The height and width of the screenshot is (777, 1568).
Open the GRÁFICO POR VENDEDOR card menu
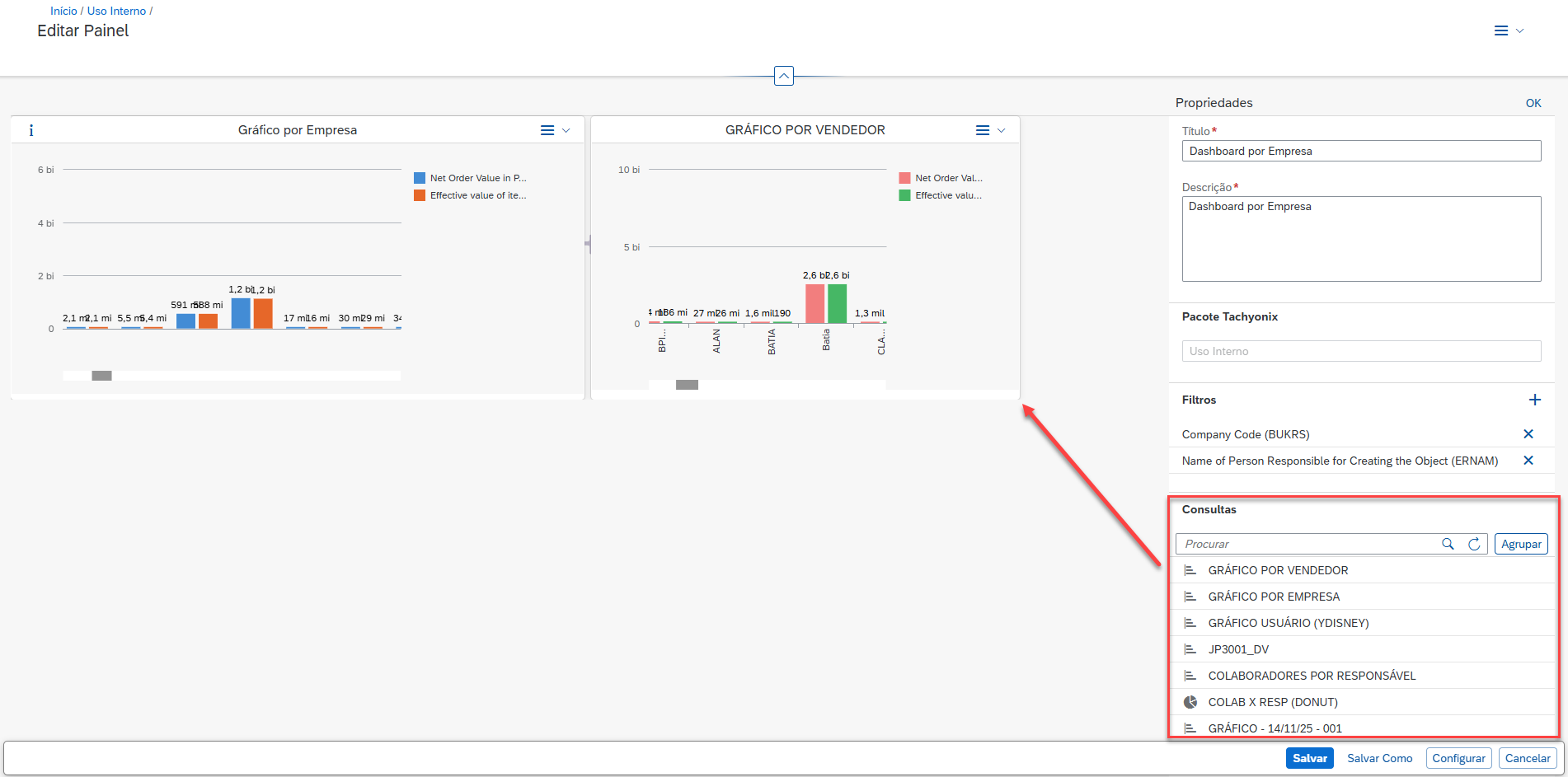989,130
